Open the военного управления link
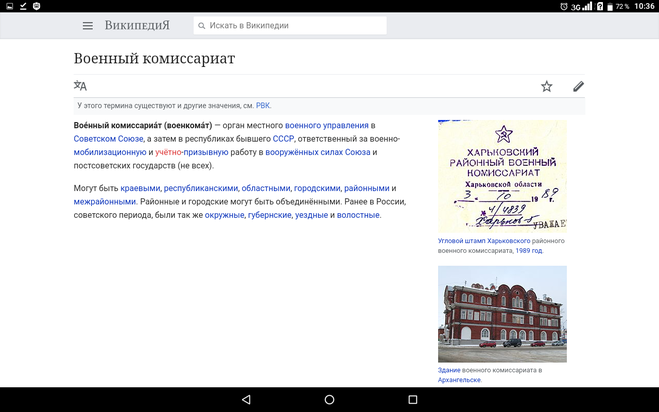This screenshot has width=659, height=412. click(x=327, y=125)
